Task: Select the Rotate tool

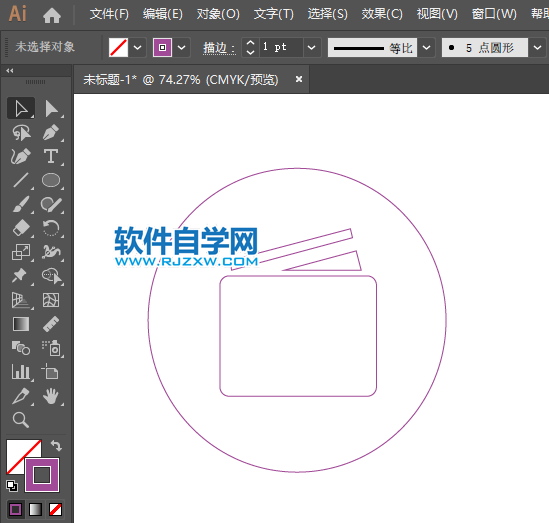Action: (51, 228)
